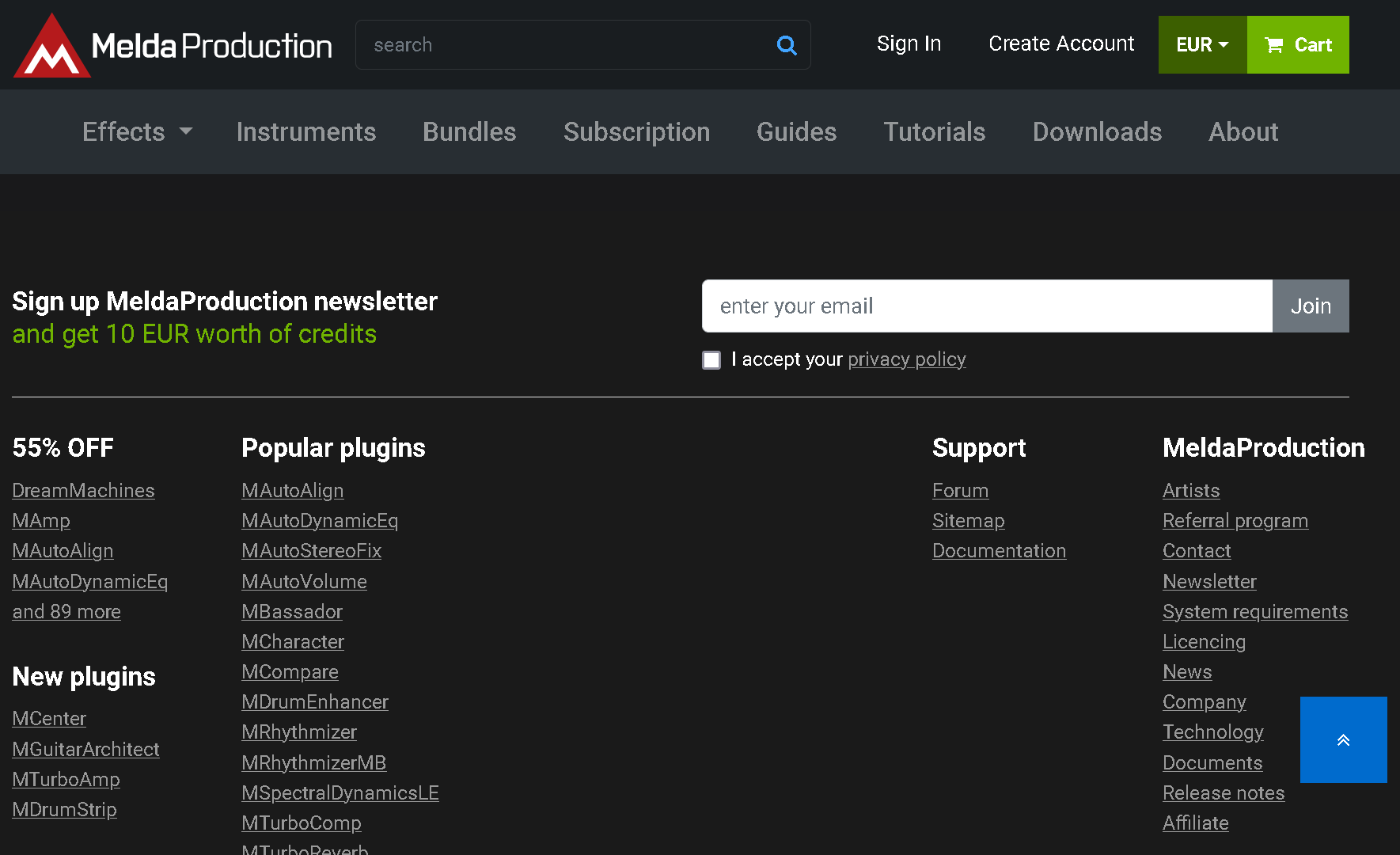The width and height of the screenshot is (1400, 855).
Task: Click the Join newsletter button
Action: 1311,306
